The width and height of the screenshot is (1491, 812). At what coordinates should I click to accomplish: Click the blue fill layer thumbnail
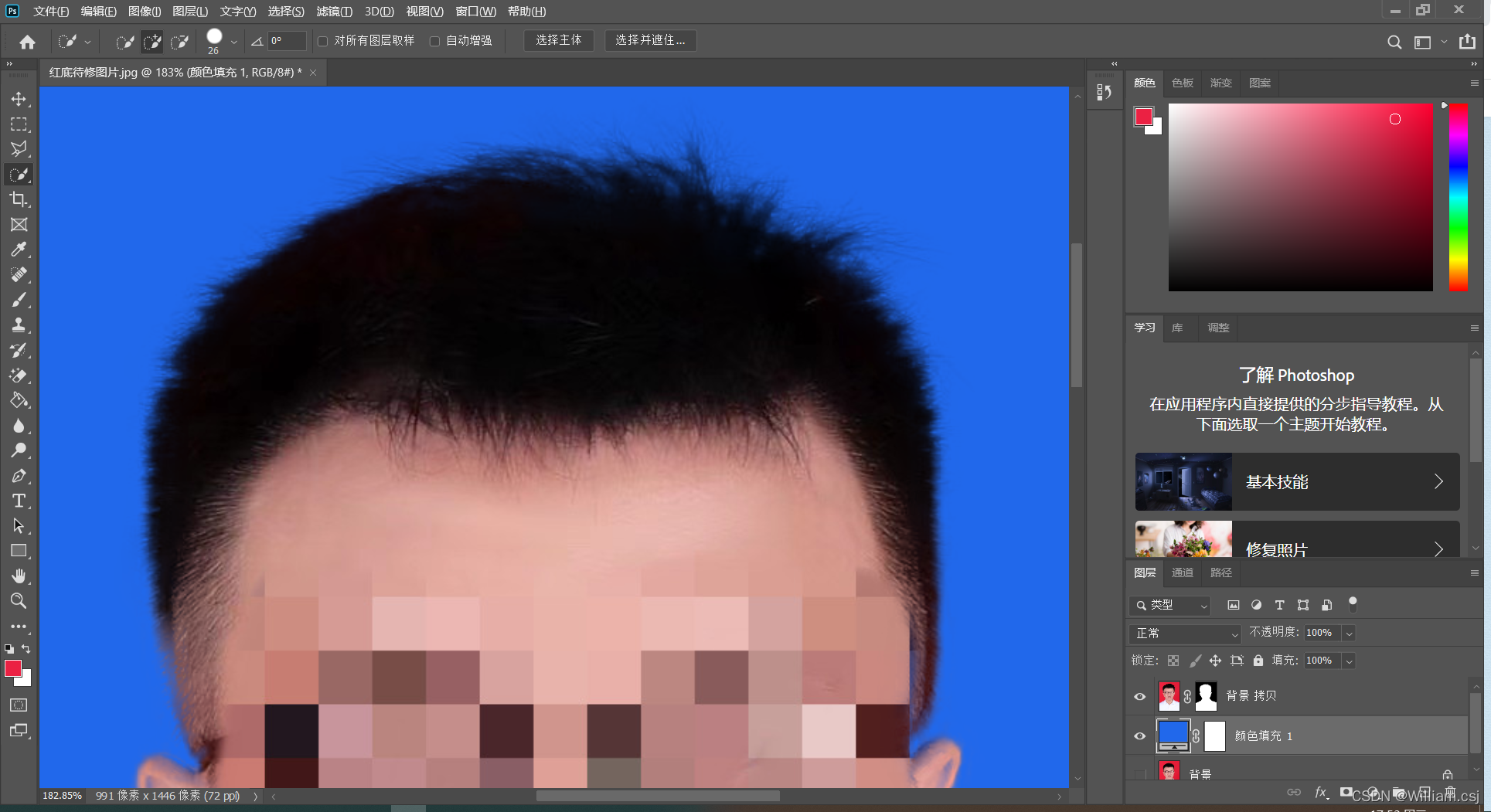(1173, 736)
